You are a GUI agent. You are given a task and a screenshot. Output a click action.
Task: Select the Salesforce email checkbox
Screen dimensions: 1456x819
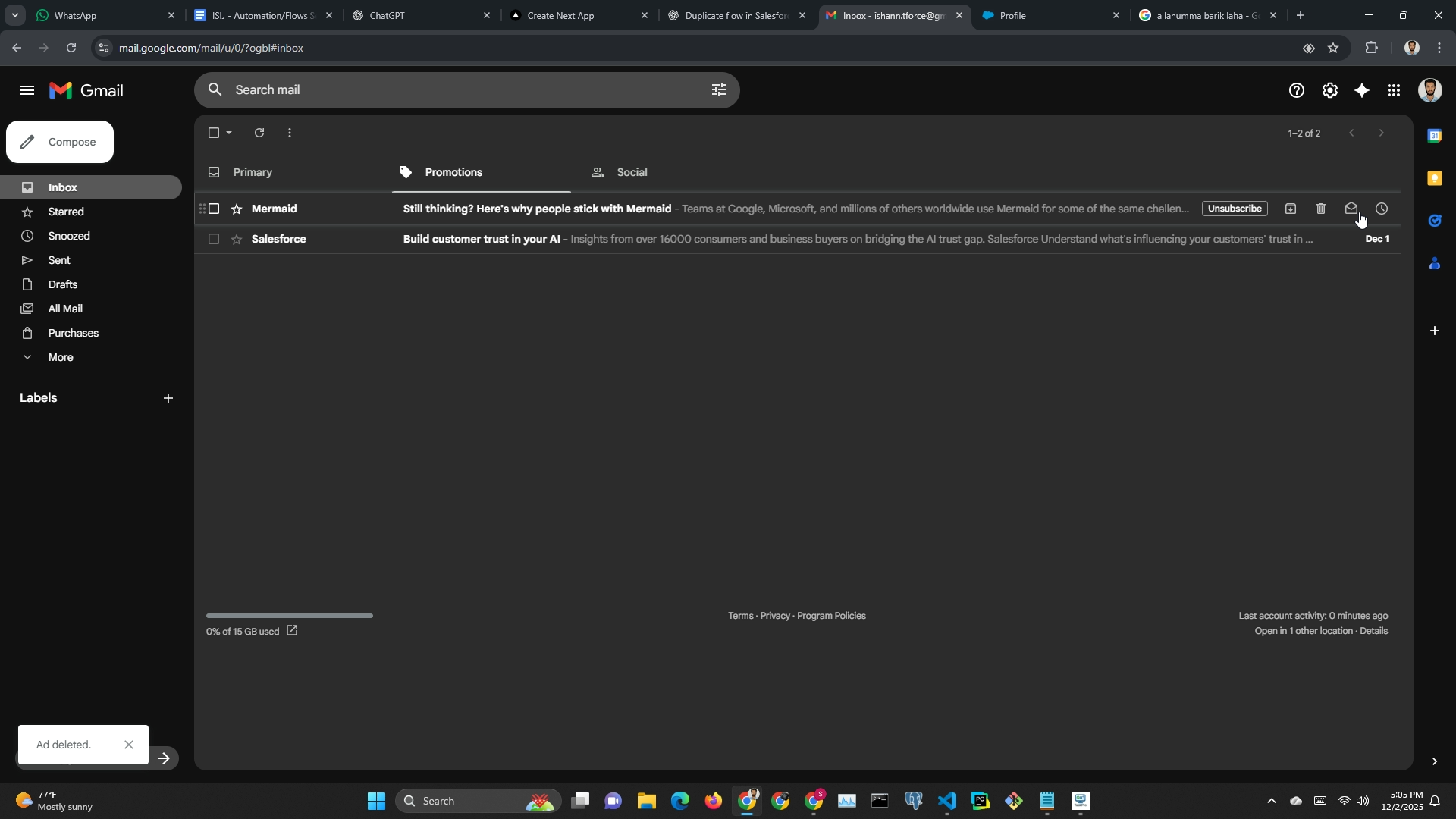[x=214, y=239]
